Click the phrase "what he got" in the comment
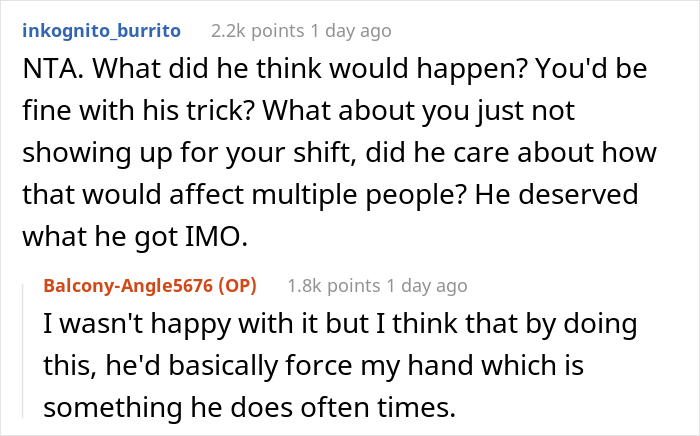 [100, 236]
